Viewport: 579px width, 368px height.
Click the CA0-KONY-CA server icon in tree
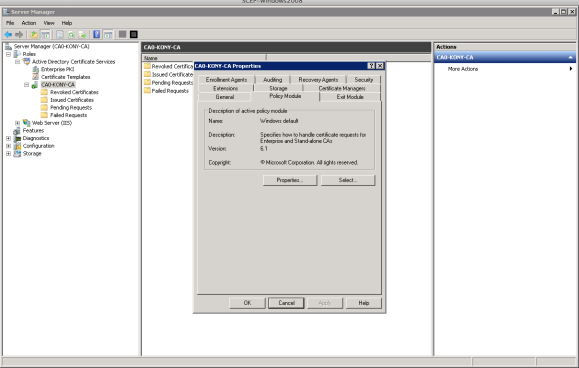click(35, 85)
